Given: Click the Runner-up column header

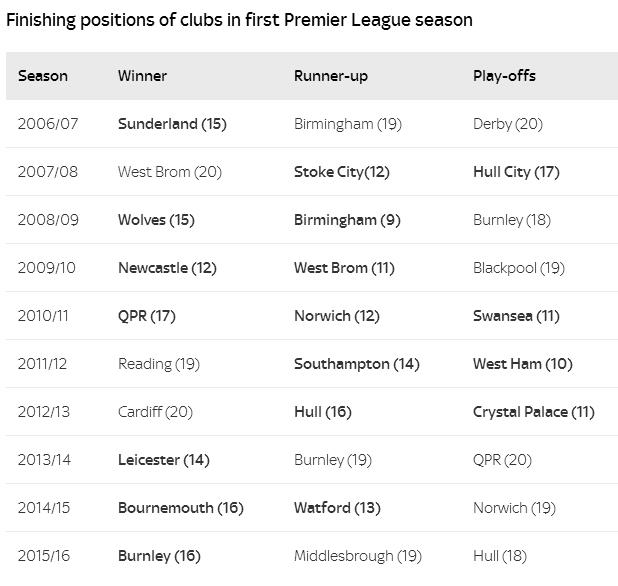Looking at the screenshot, I should (x=332, y=76).
